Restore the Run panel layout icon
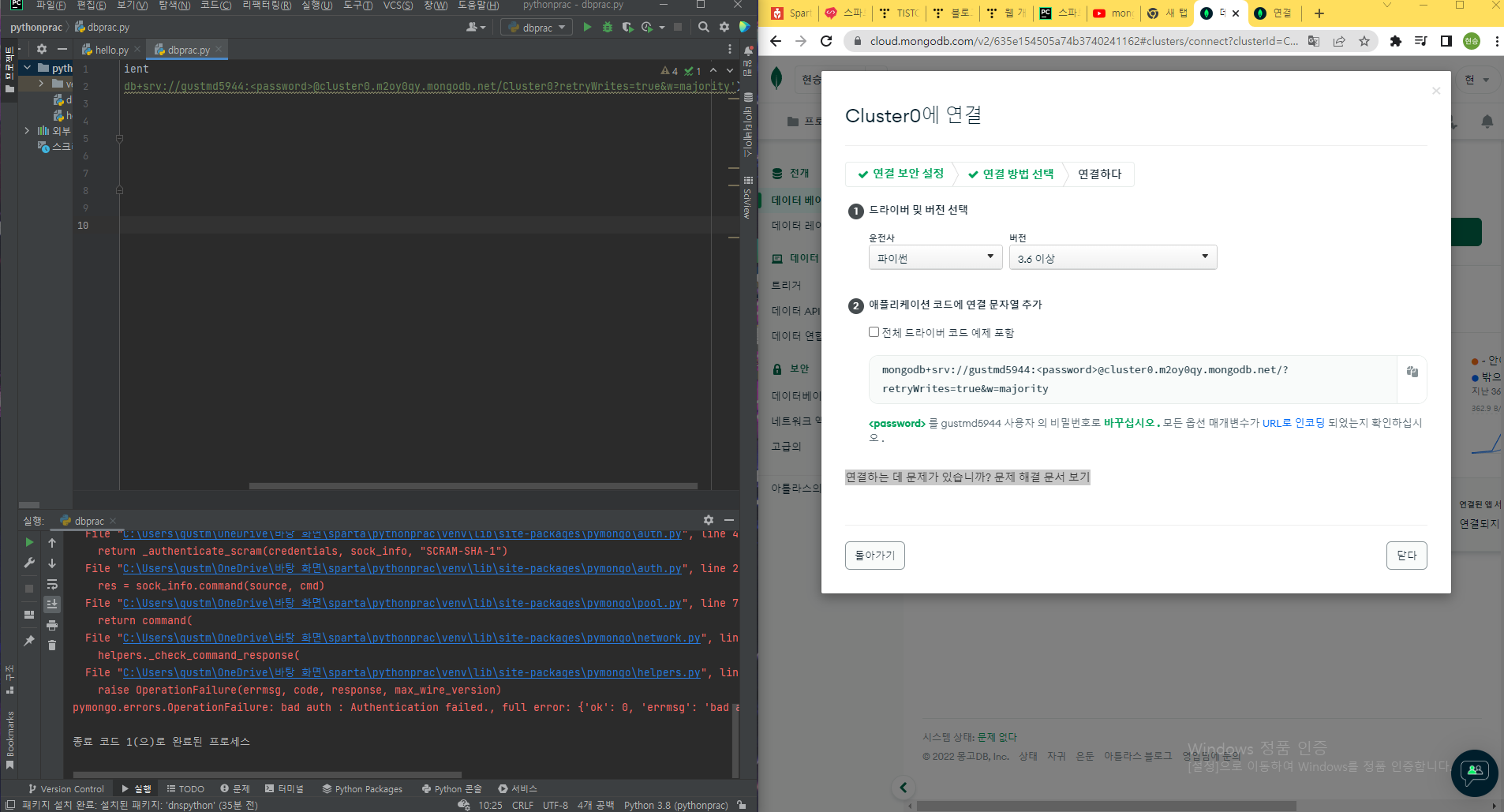 click(x=29, y=615)
